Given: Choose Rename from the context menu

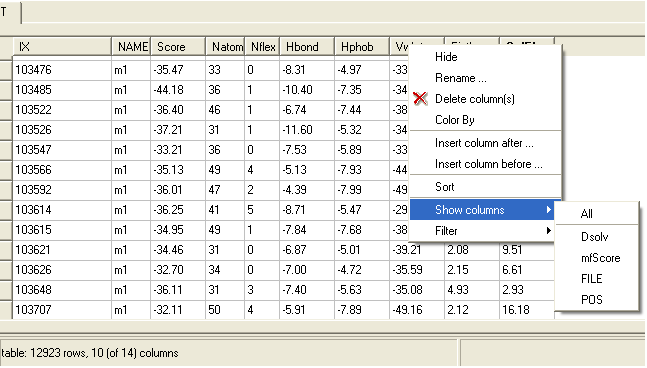Looking at the screenshot, I should coord(460,78).
